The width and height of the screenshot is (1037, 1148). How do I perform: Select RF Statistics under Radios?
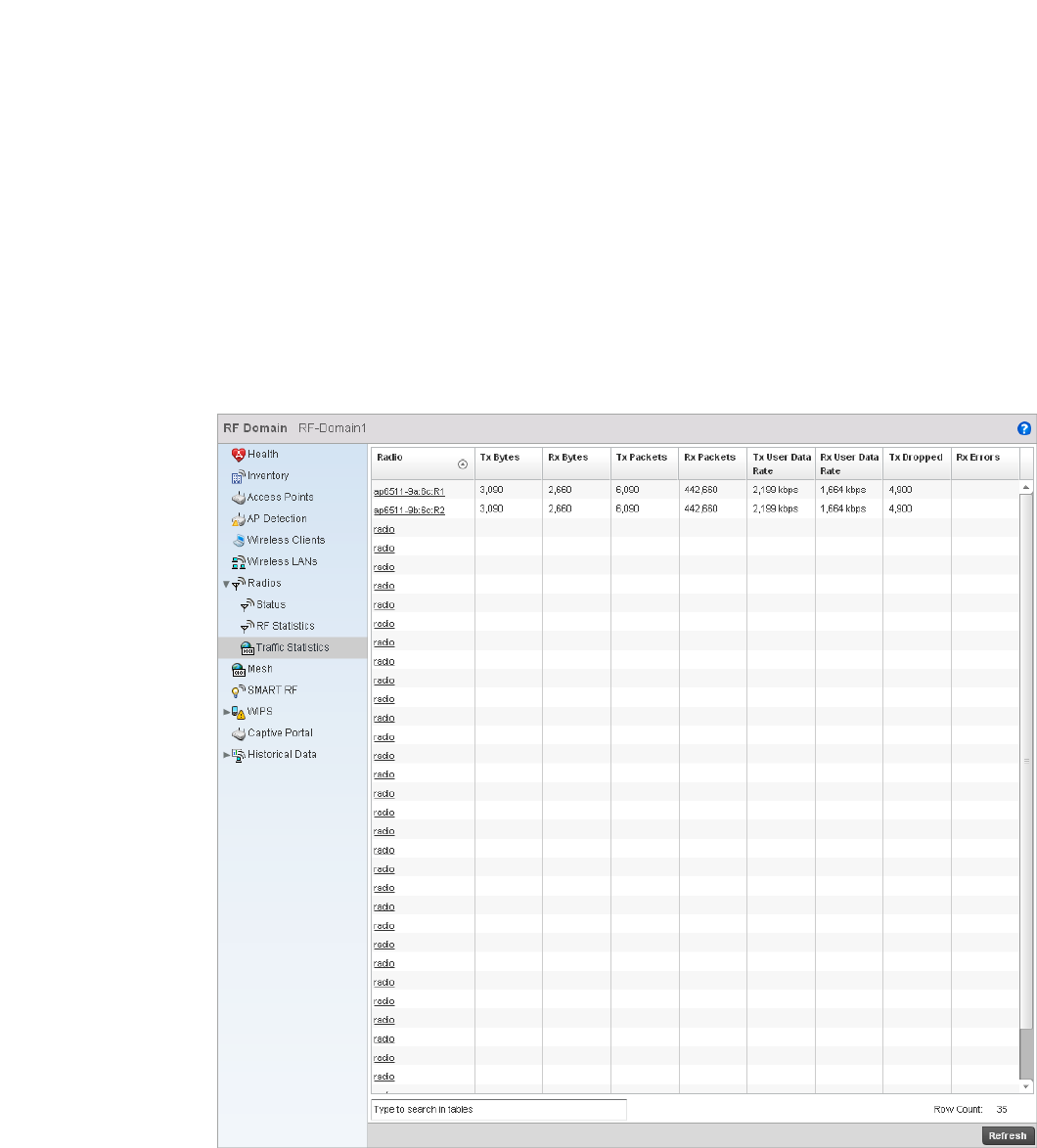pyautogui.click(x=286, y=625)
